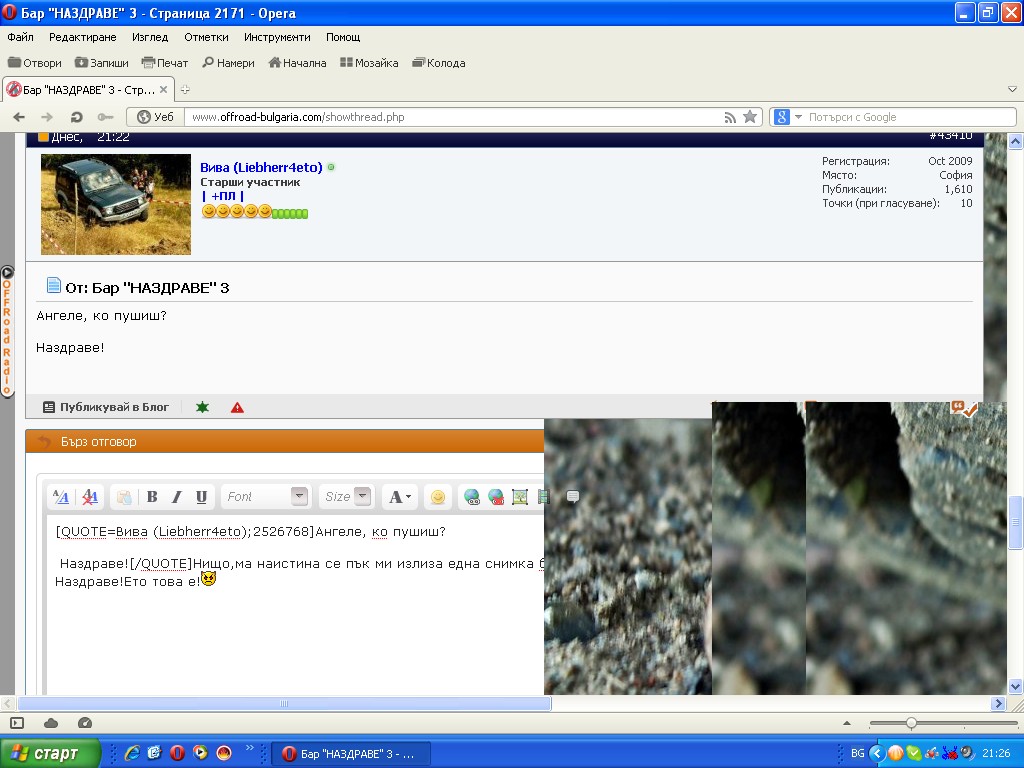The height and width of the screenshot is (768, 1024).
Task: Bookmark the page with the star icon
Action: point(750,117)
